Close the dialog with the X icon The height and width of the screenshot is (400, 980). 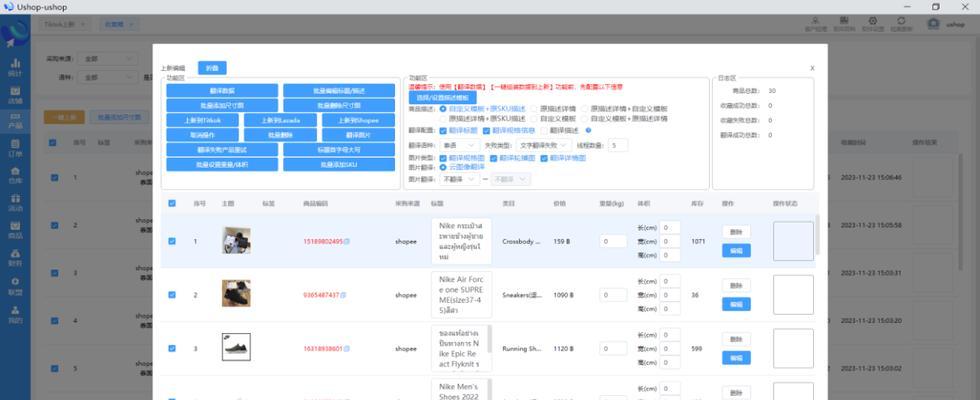tap(812, 68)
